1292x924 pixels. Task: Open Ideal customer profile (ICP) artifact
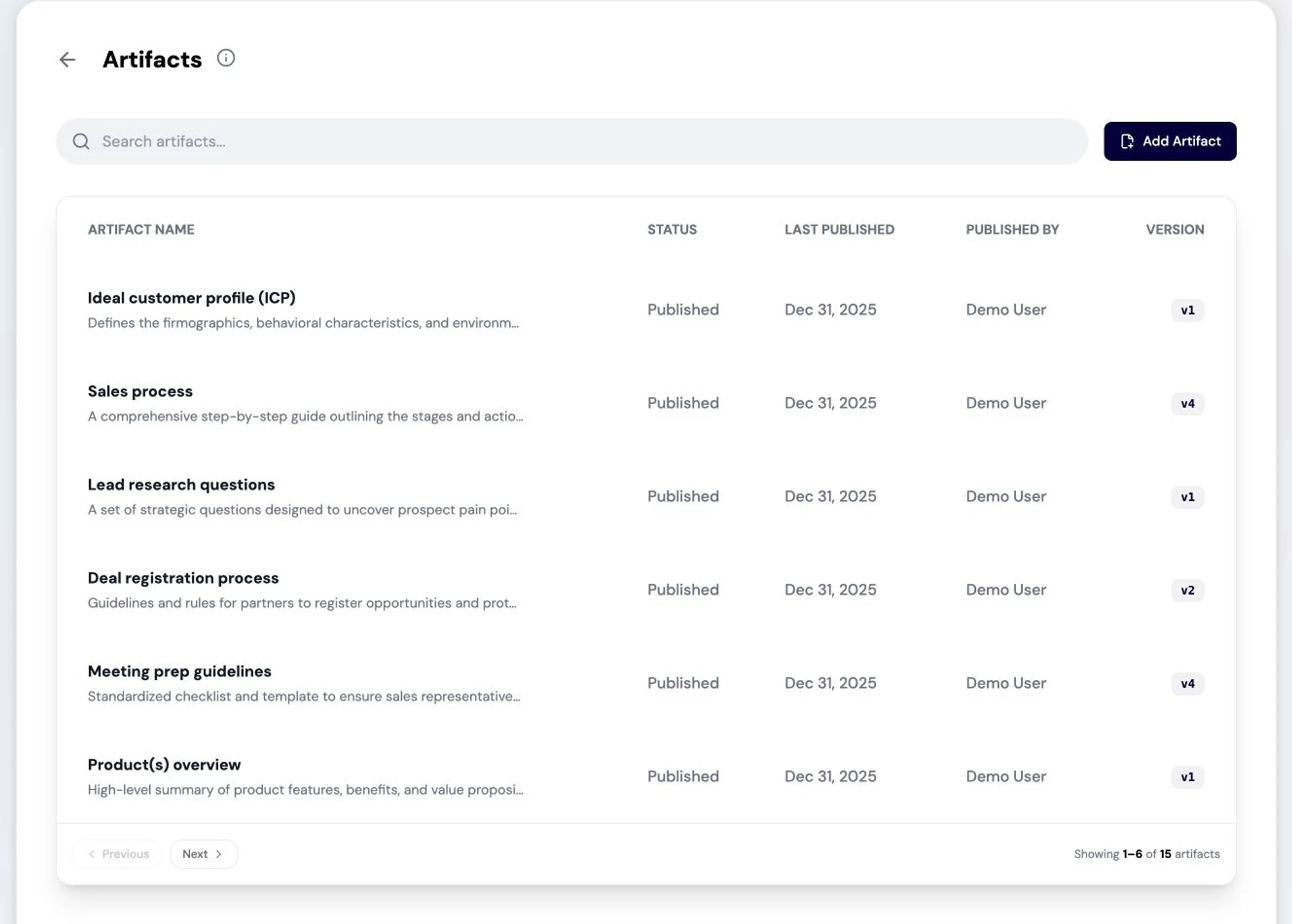191,298
